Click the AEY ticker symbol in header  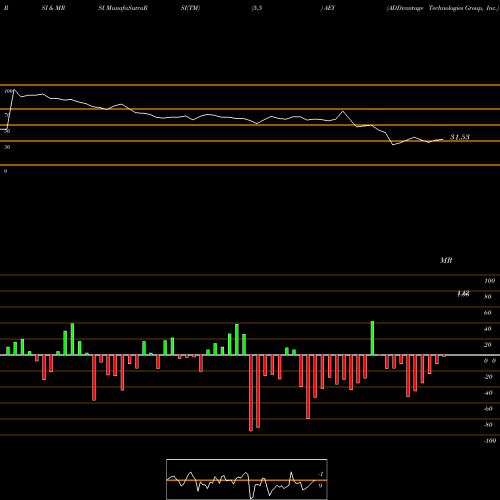329,8
